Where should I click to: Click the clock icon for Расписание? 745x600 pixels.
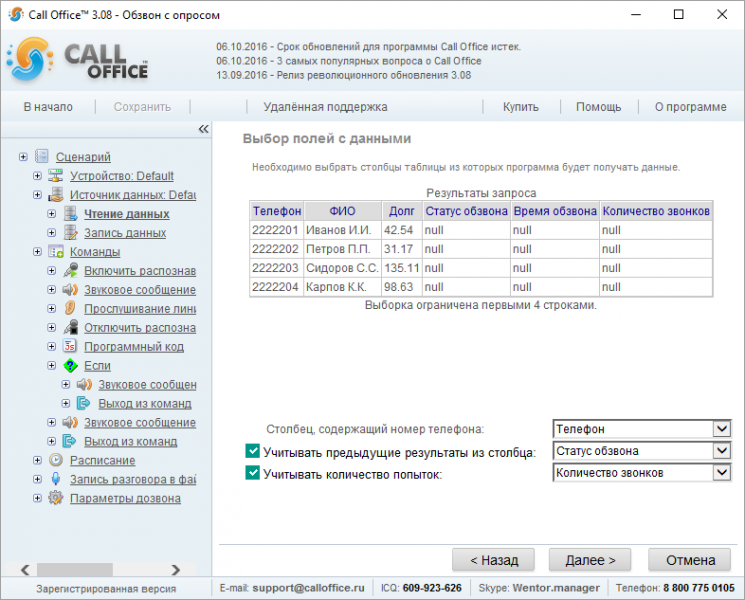56,460
